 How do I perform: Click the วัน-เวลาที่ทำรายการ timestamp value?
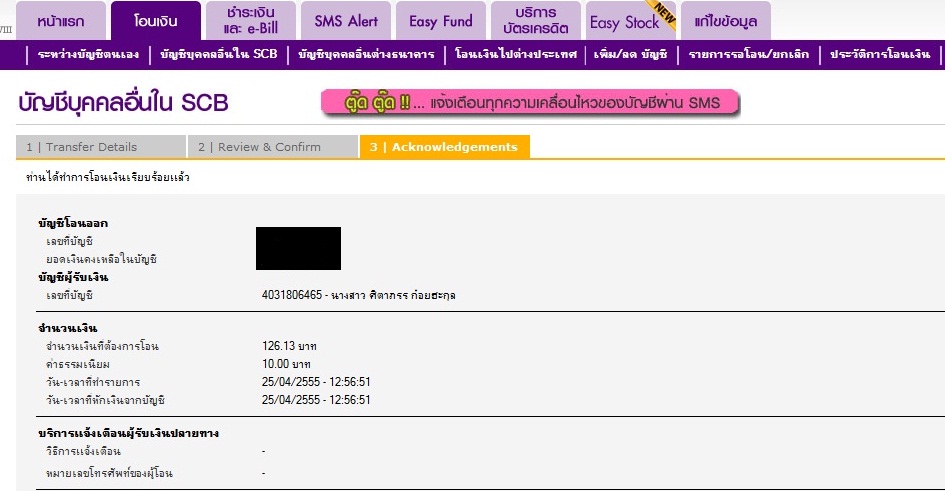click(316, 382)
